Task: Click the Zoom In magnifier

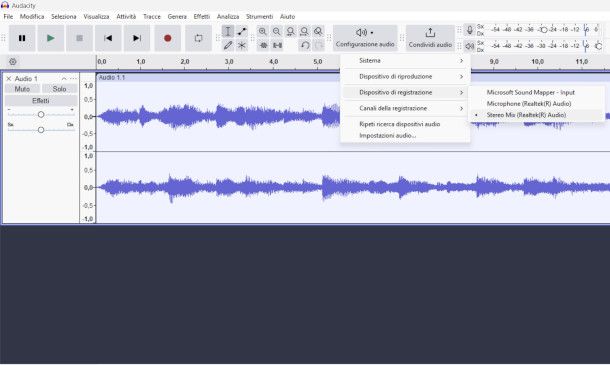Action: coord(263,32)
